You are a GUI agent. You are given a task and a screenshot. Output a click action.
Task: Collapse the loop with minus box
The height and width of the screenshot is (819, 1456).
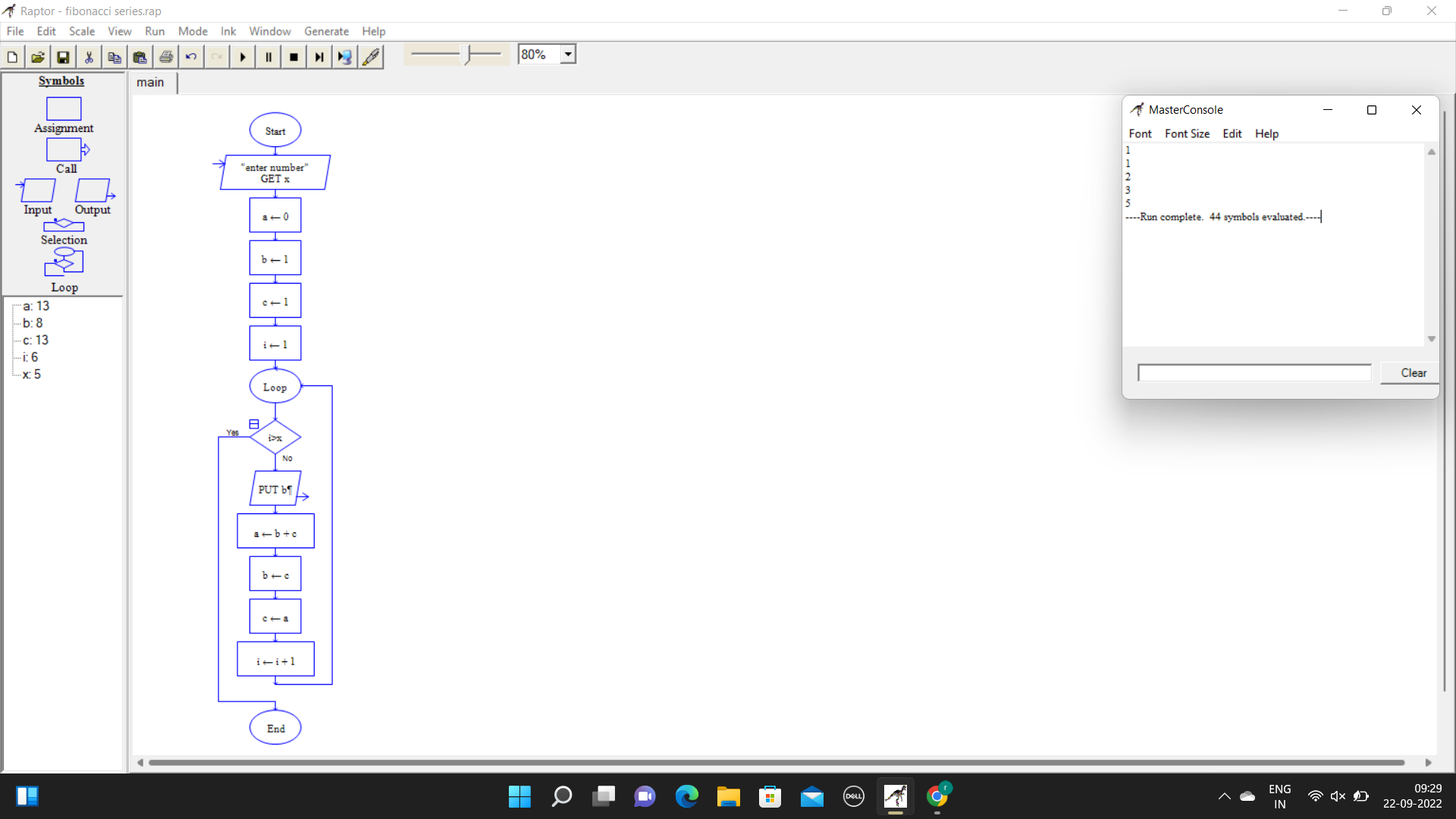[x=254, y=424]
